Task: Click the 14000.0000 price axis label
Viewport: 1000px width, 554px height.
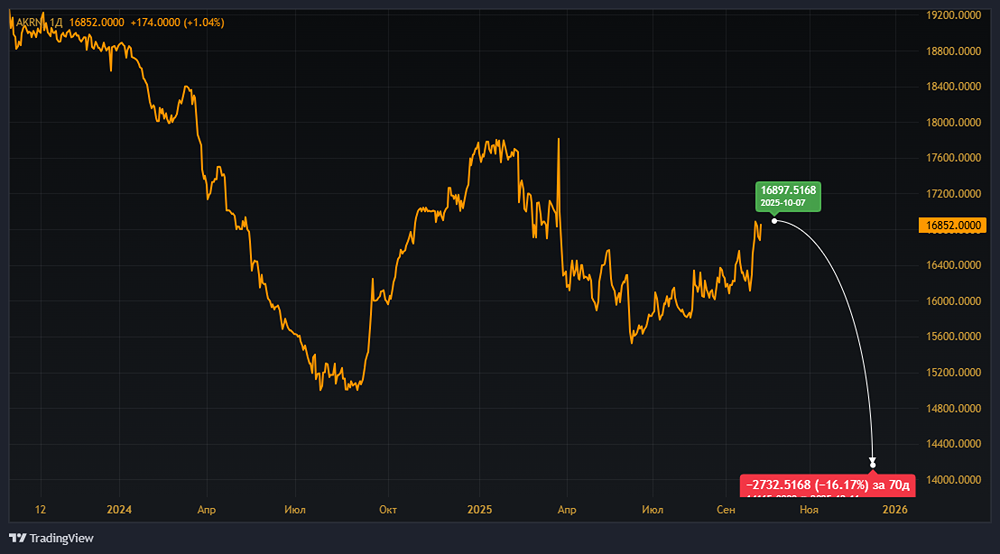Action: 953,479
